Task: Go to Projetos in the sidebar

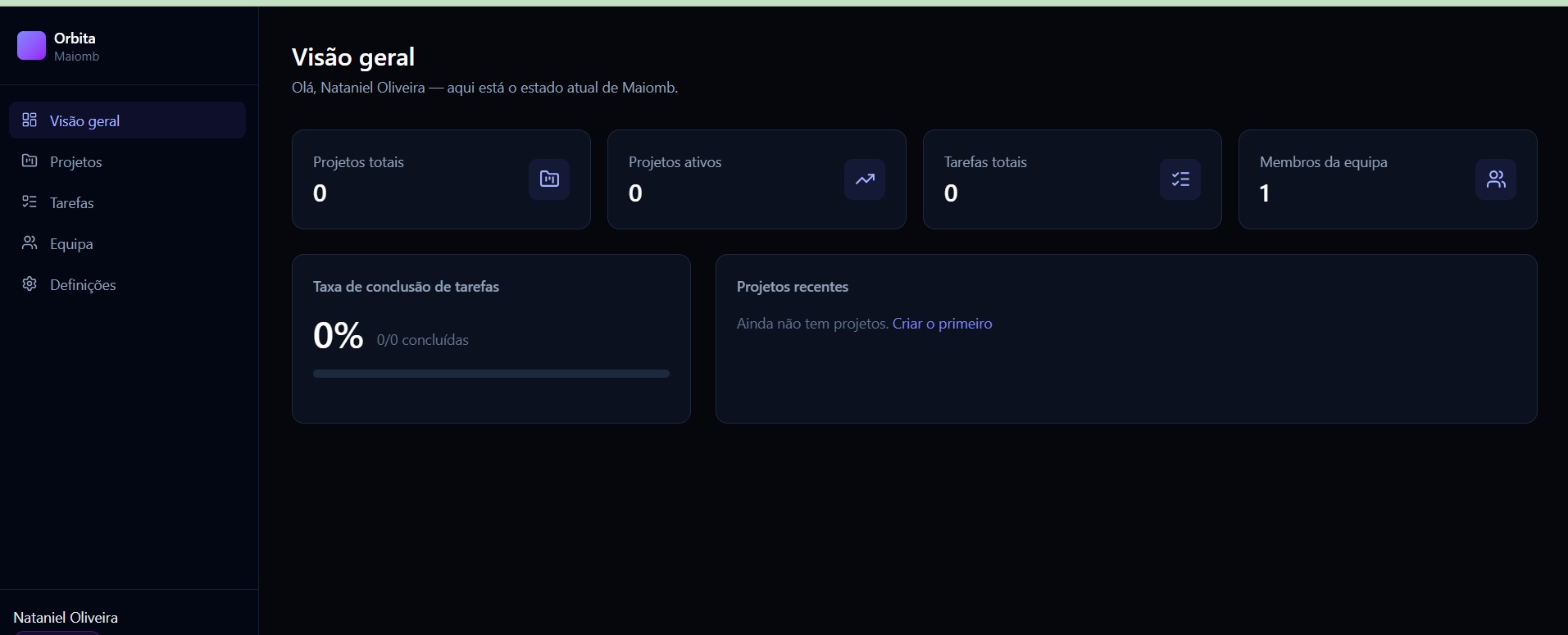Action: click(x=127, y=161)
